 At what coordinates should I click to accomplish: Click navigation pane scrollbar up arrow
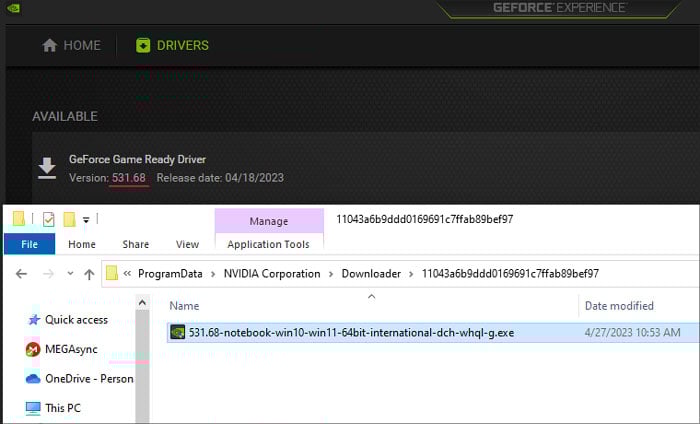pyautogui.click(x=142, y=303)
